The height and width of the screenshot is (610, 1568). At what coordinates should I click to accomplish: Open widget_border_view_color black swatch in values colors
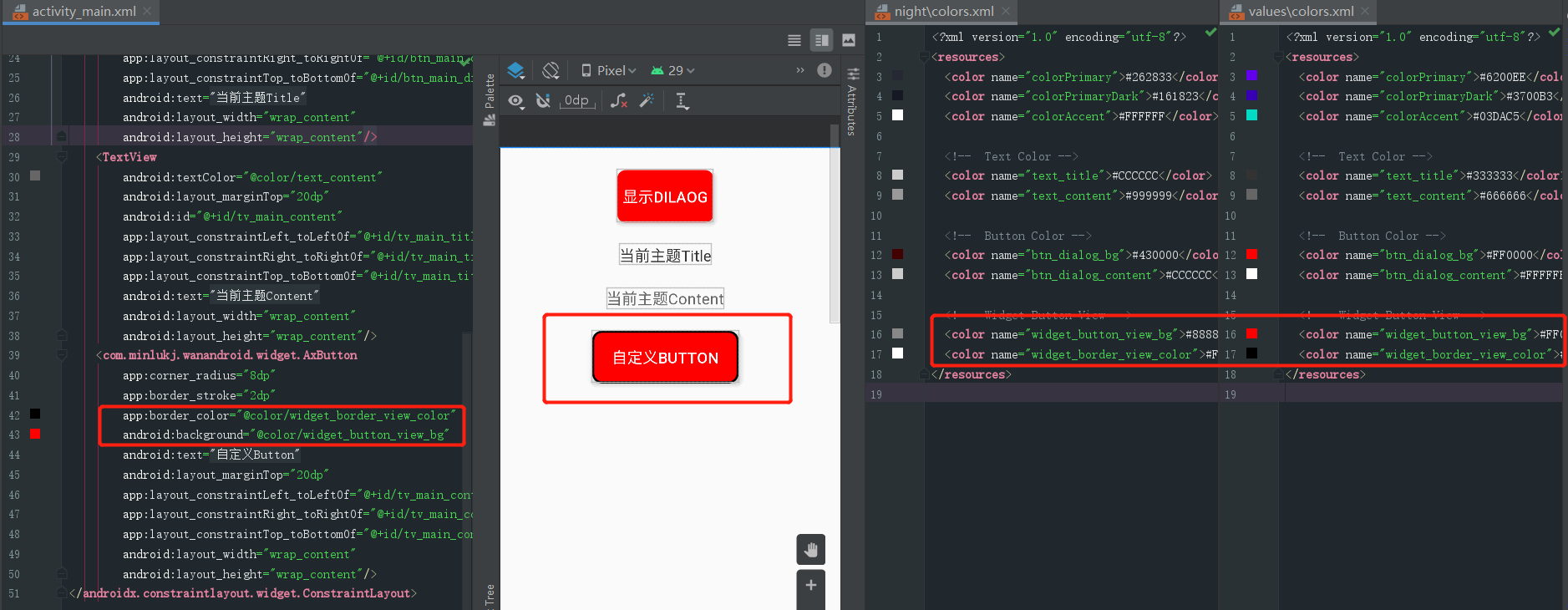pyautogui.click(x=1251, y=353)
